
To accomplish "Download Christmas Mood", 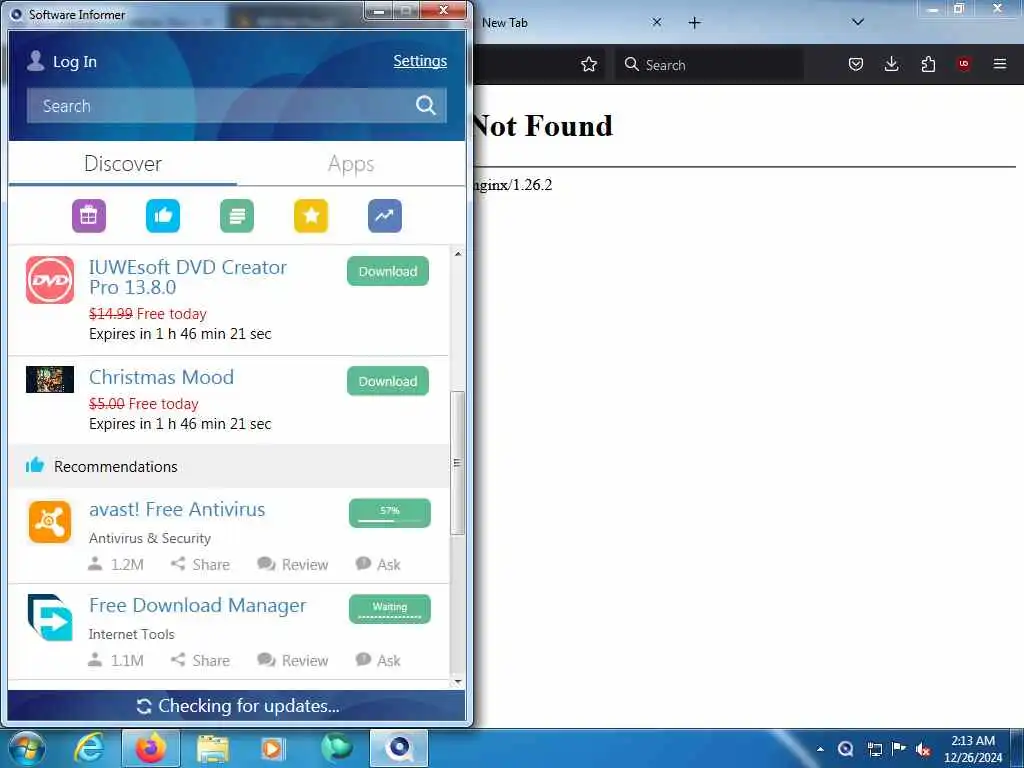I will click(388, 381).
